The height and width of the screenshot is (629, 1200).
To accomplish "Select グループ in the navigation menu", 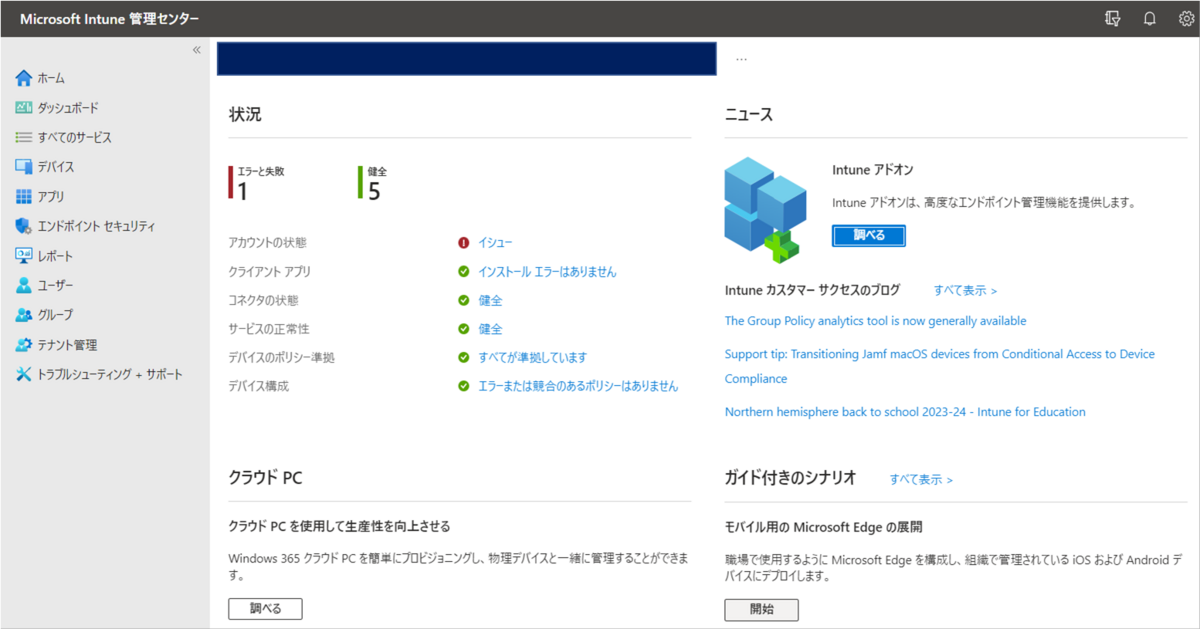I will (x=55, y=315).
